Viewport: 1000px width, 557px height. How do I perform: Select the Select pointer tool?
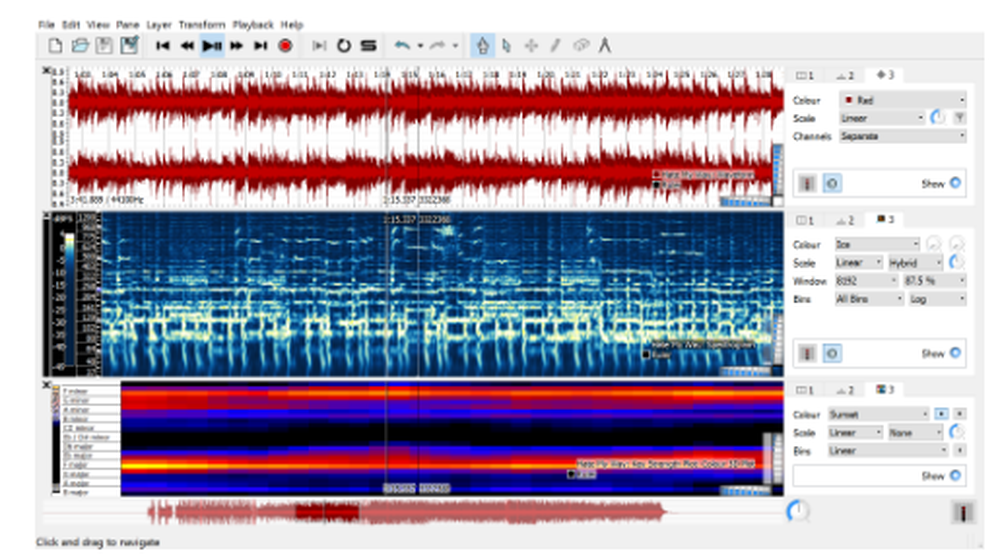tap(507, 45)
